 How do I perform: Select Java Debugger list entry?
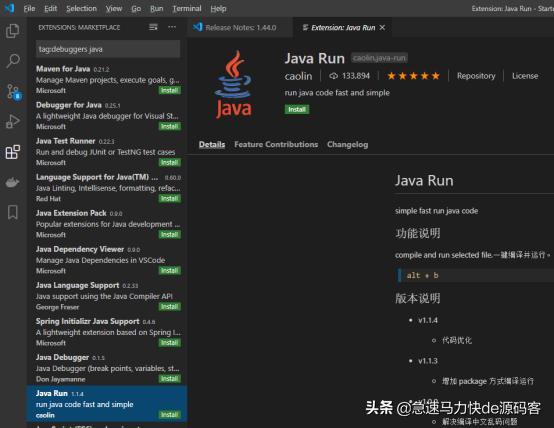coord(107,368)
